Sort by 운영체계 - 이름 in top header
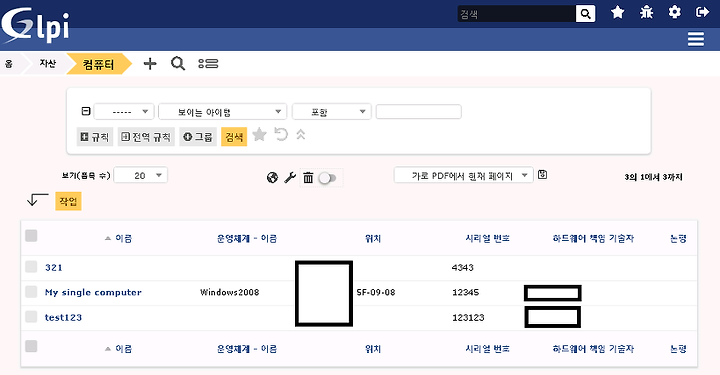 tap(247, 238)
